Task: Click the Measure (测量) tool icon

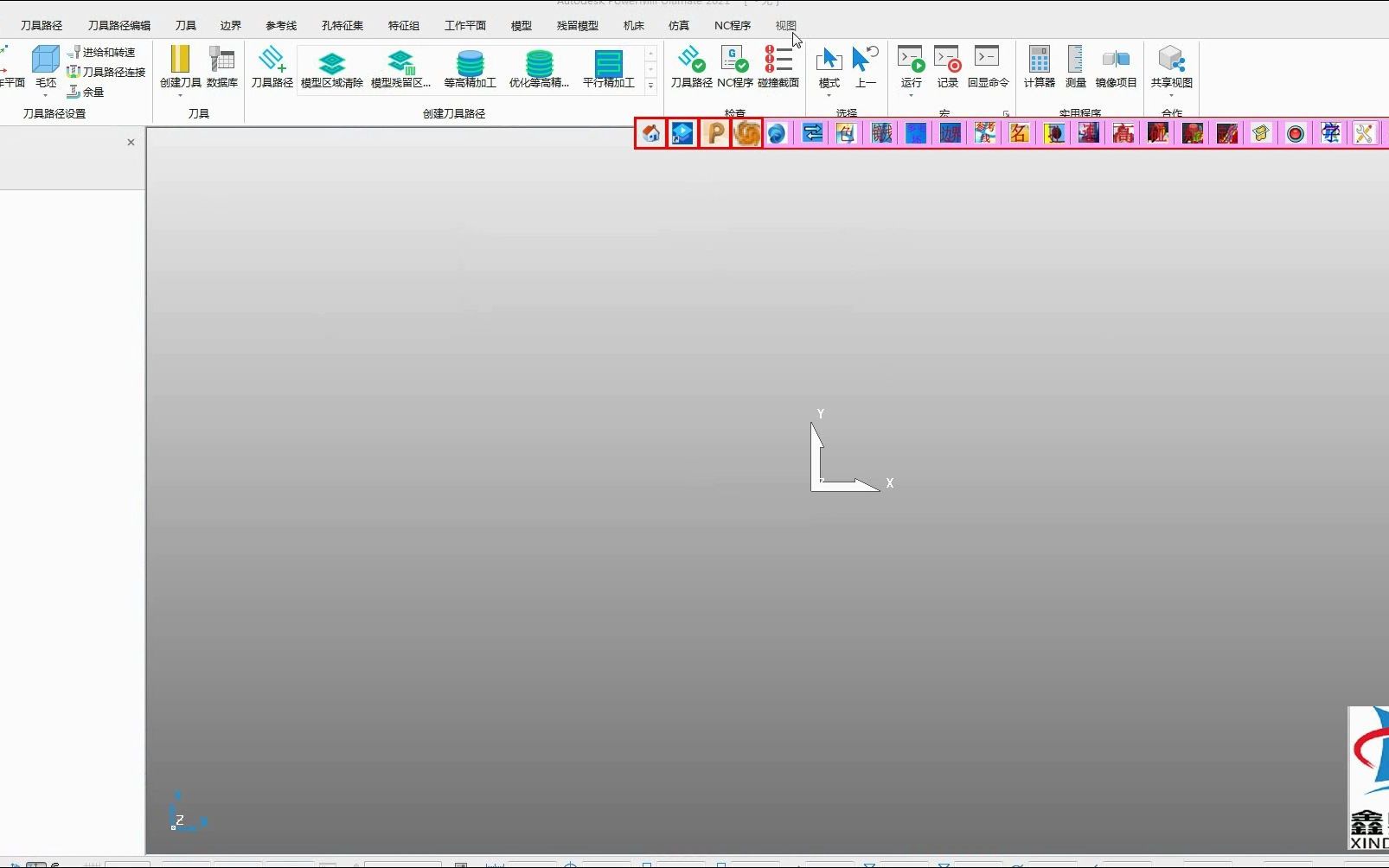Action: [x=1075, y=67]
